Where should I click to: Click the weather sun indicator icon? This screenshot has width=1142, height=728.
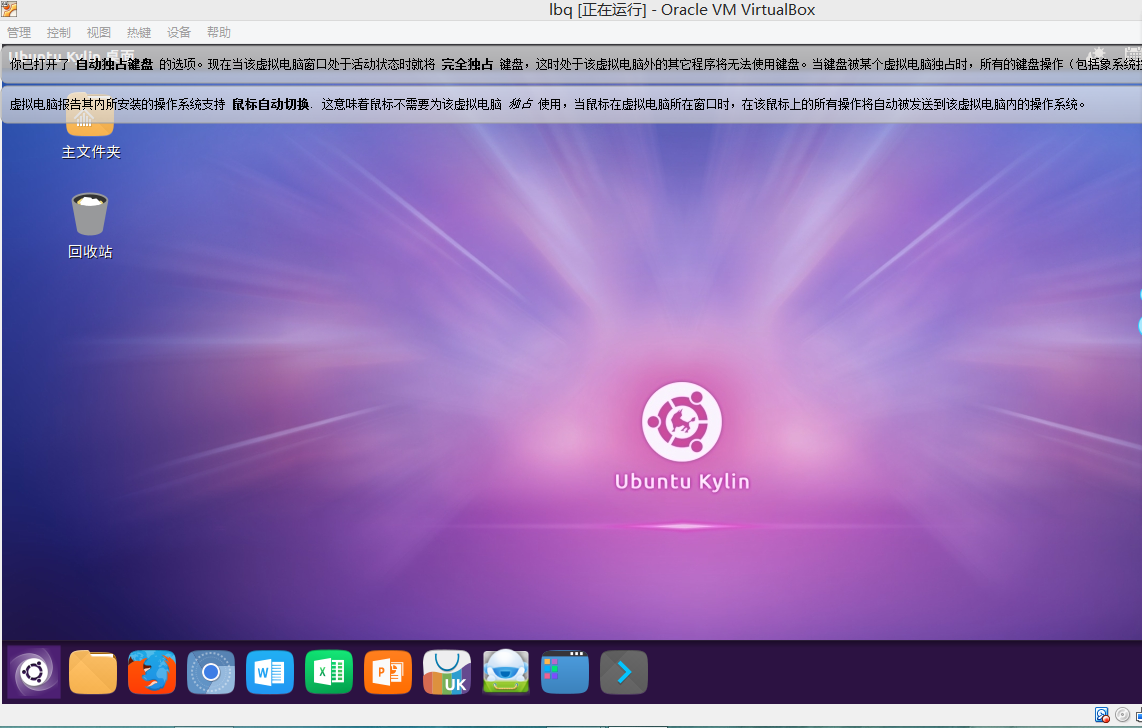pos(1096,55)
